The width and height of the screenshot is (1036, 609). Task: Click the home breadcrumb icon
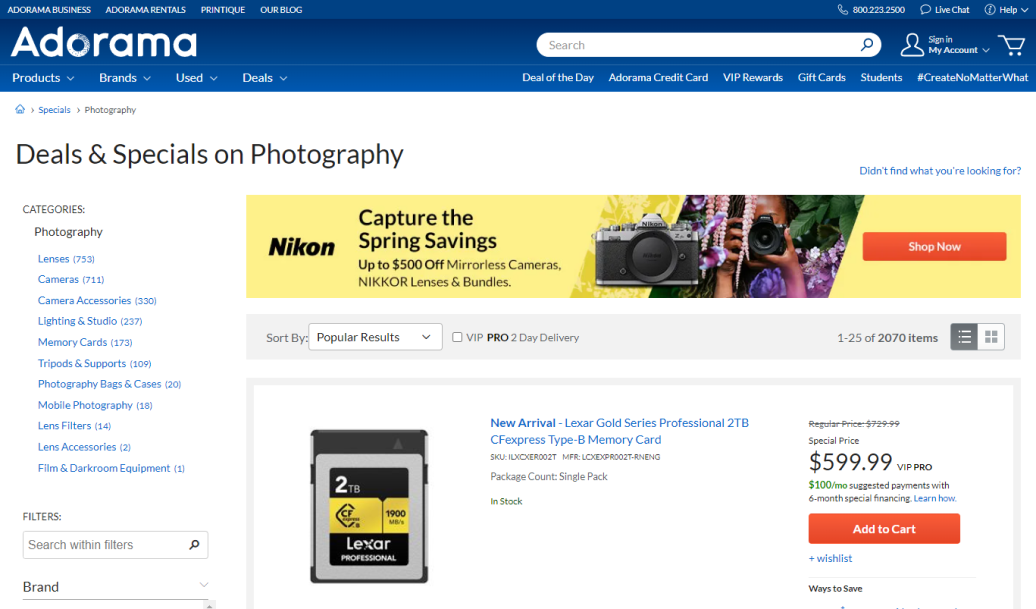[20, 110]
